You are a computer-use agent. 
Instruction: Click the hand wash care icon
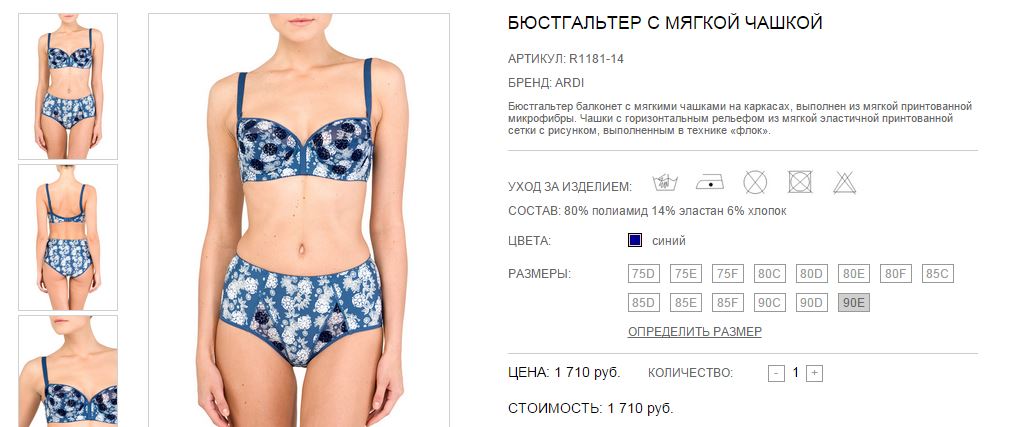click(665, 182)
